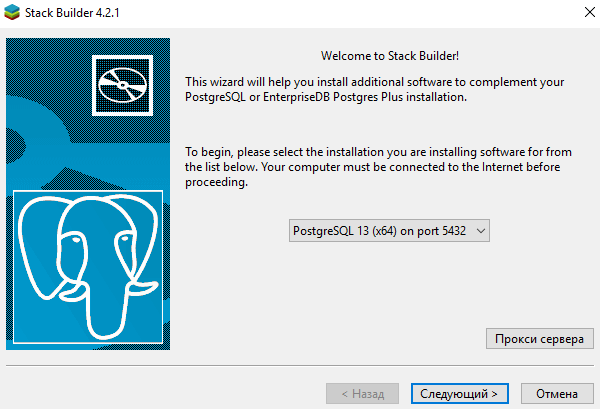
Task: Cancel the wizard with Отмена
Action: (x=557, y=394)
